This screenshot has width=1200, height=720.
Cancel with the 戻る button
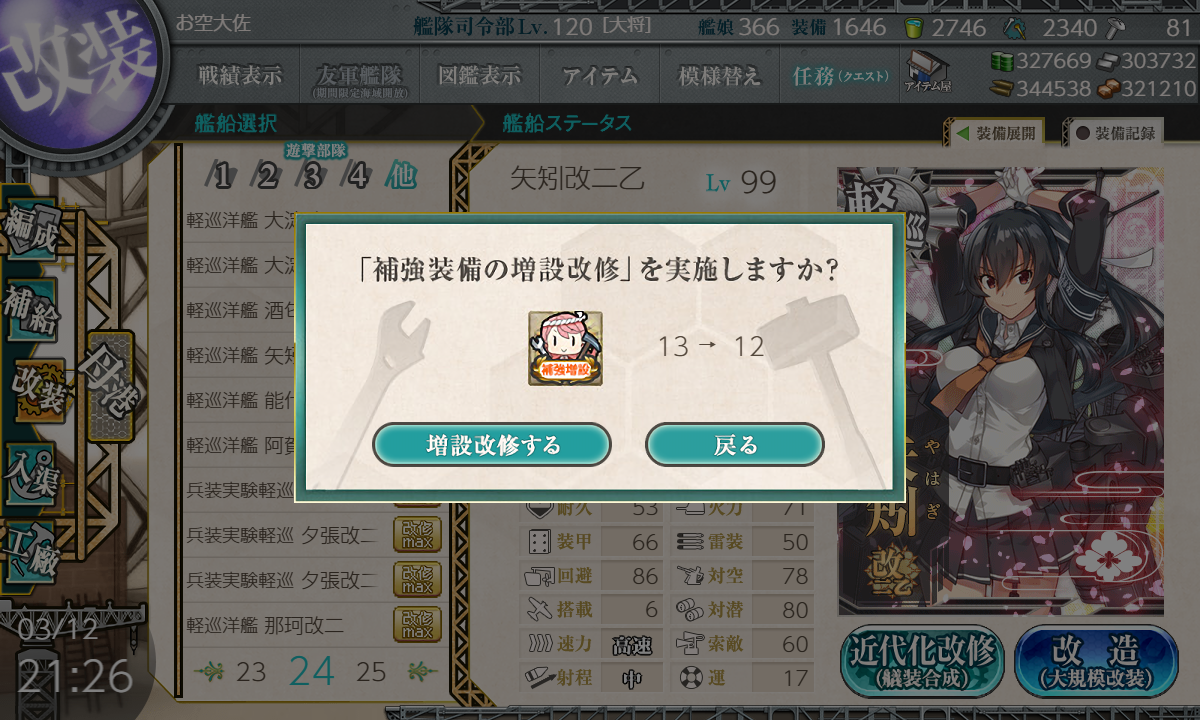click(735, 445)
